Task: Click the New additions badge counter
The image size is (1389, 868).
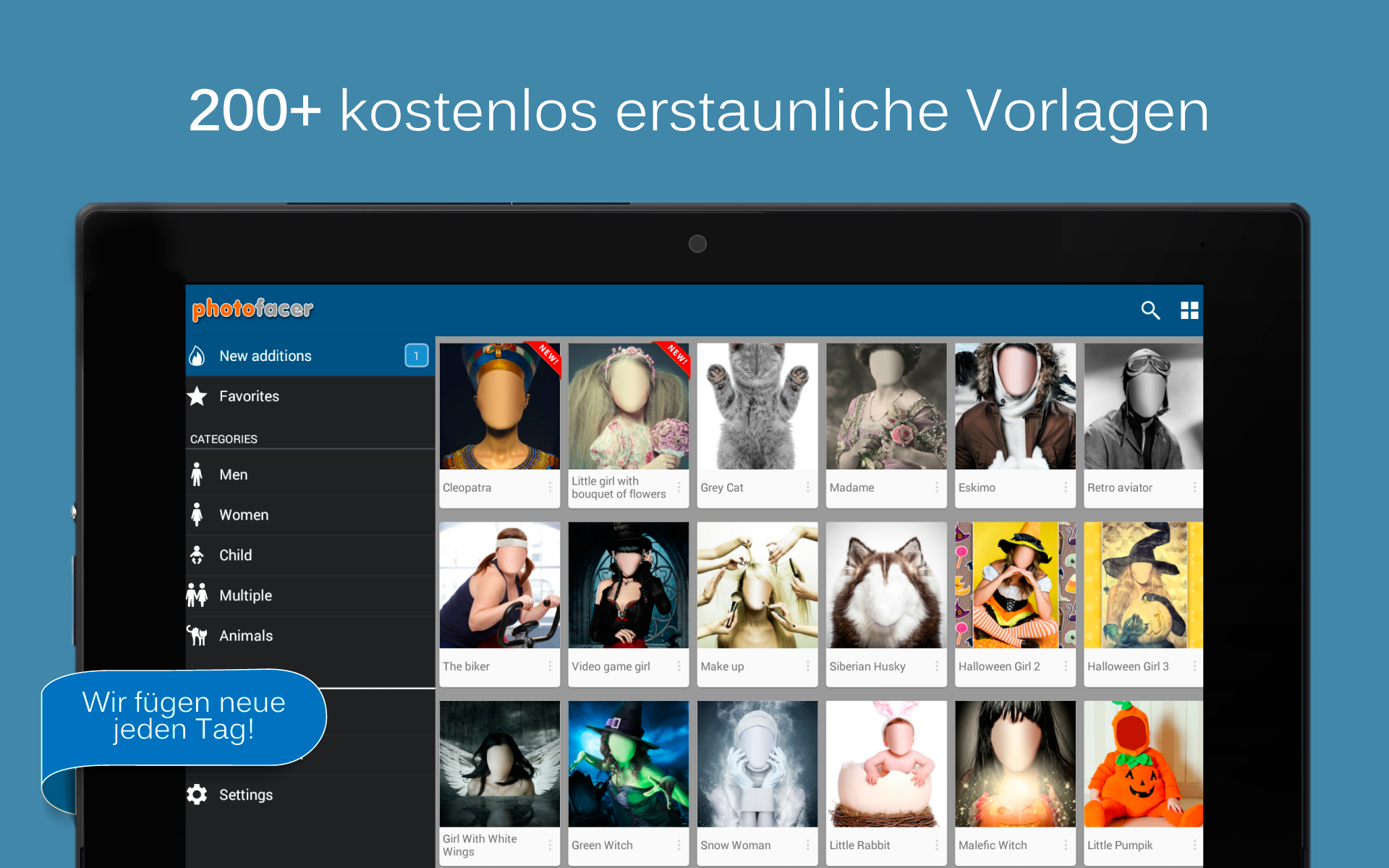Action: [x=416, y=356]
